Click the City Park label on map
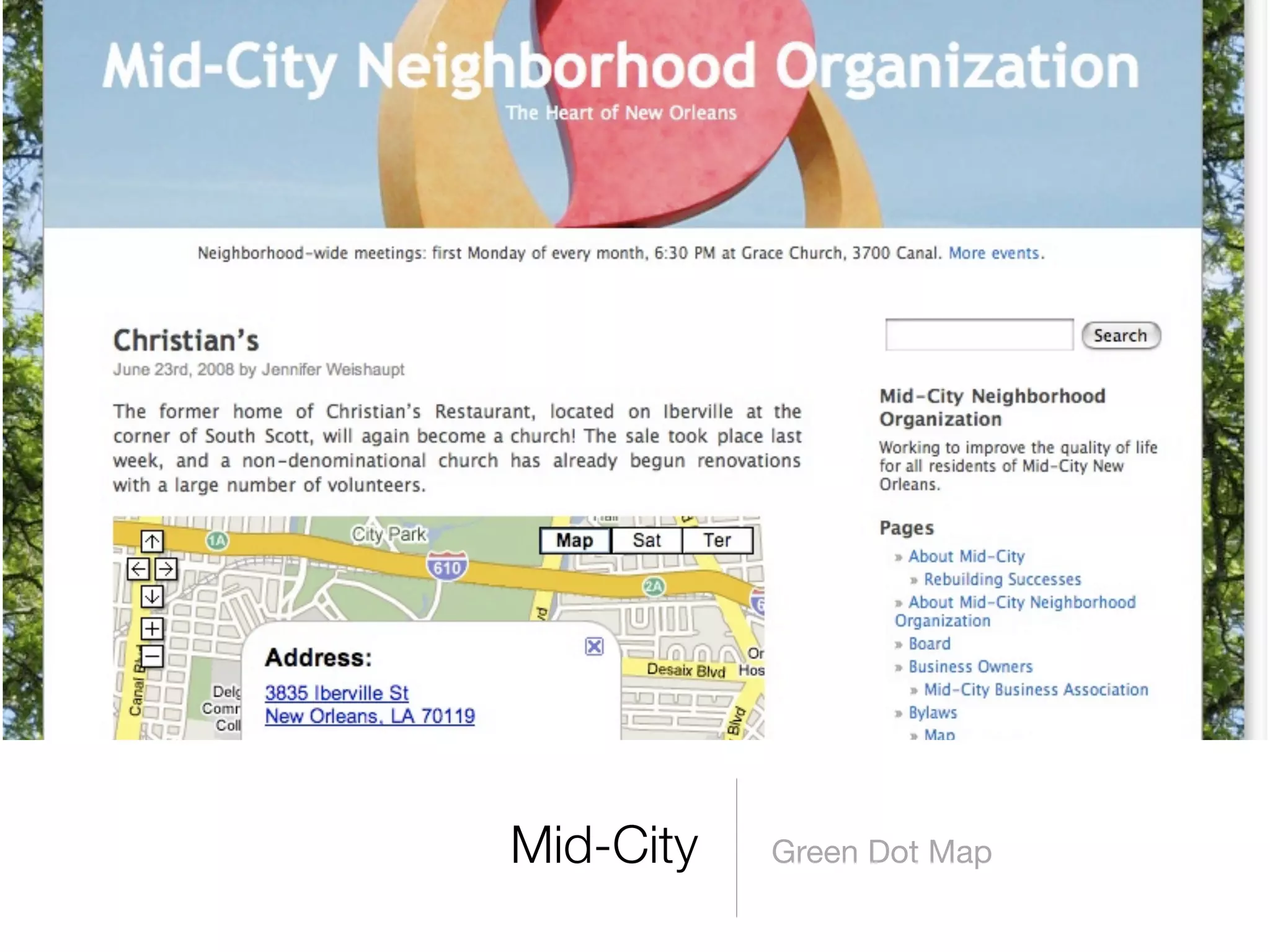The image size is (1270, 952). (x=389, y=534)
